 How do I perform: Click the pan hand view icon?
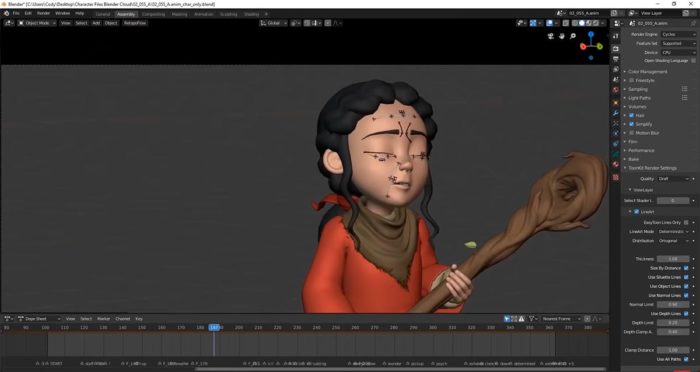tap(562, 36)
